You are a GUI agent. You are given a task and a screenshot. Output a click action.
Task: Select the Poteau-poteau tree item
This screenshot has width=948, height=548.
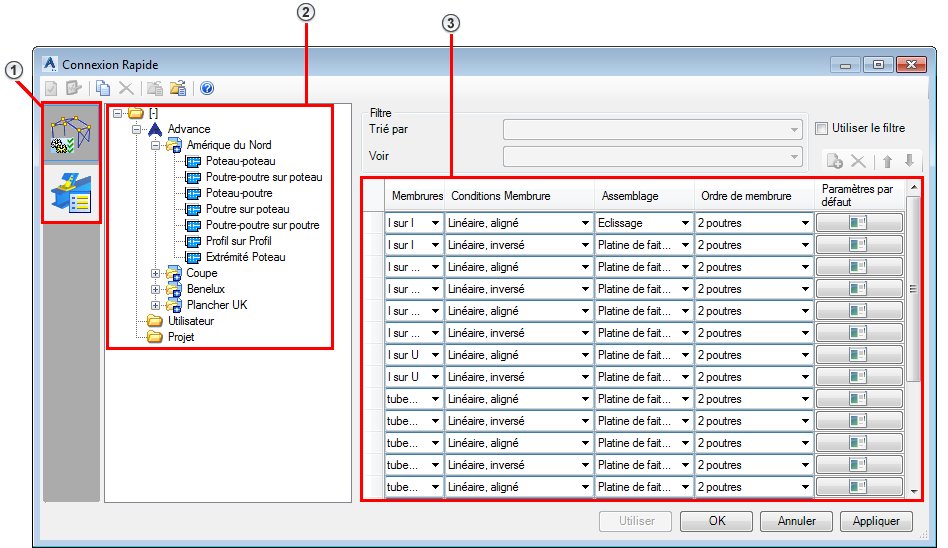pos(241,161)
